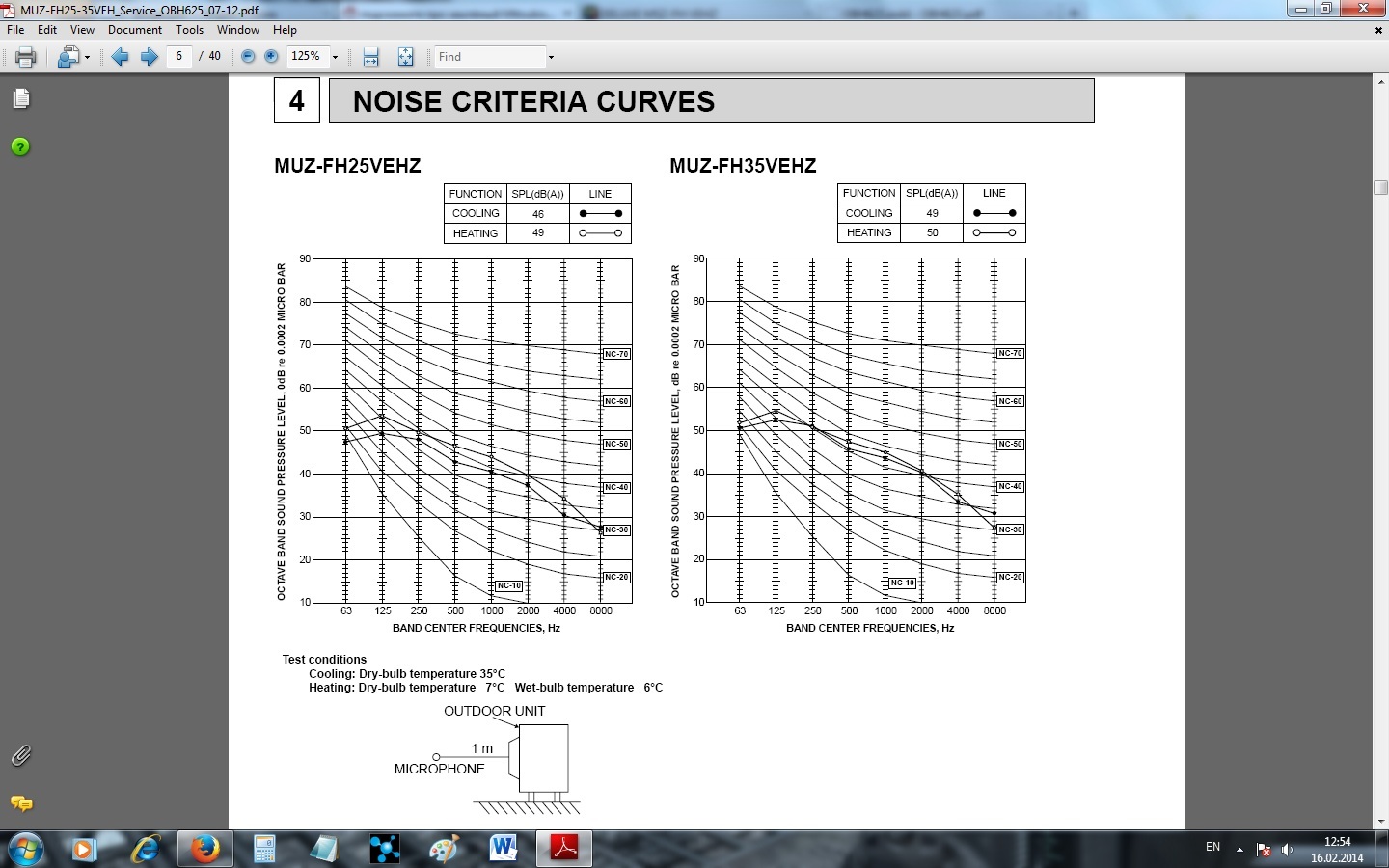
Task: Click the zoom in plus button
Action: pyautogui.click(x=271, y=57)
